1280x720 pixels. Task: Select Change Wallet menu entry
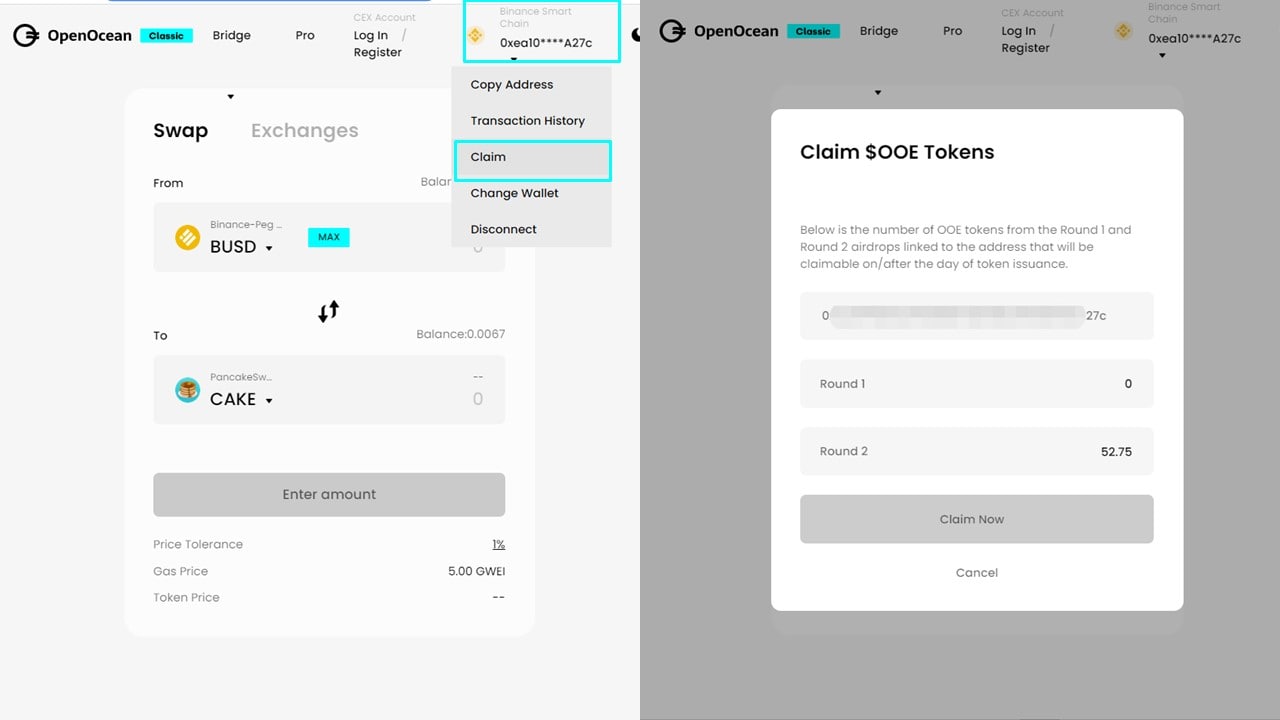point(531,193)
